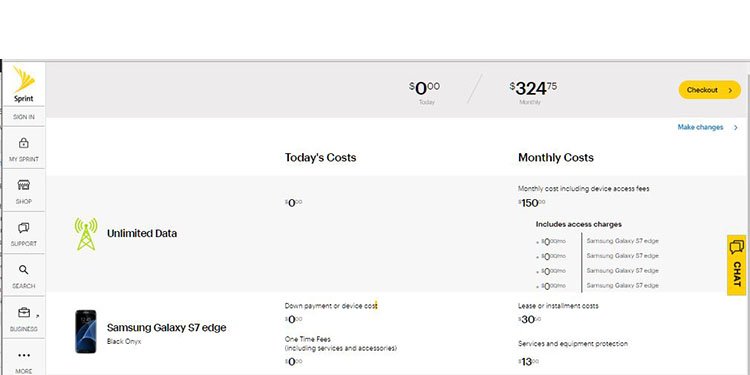The height and width of the screenshot is (375, 750).
Task: Open the Support chat-bubbles icon
Action: pos(23,228)
